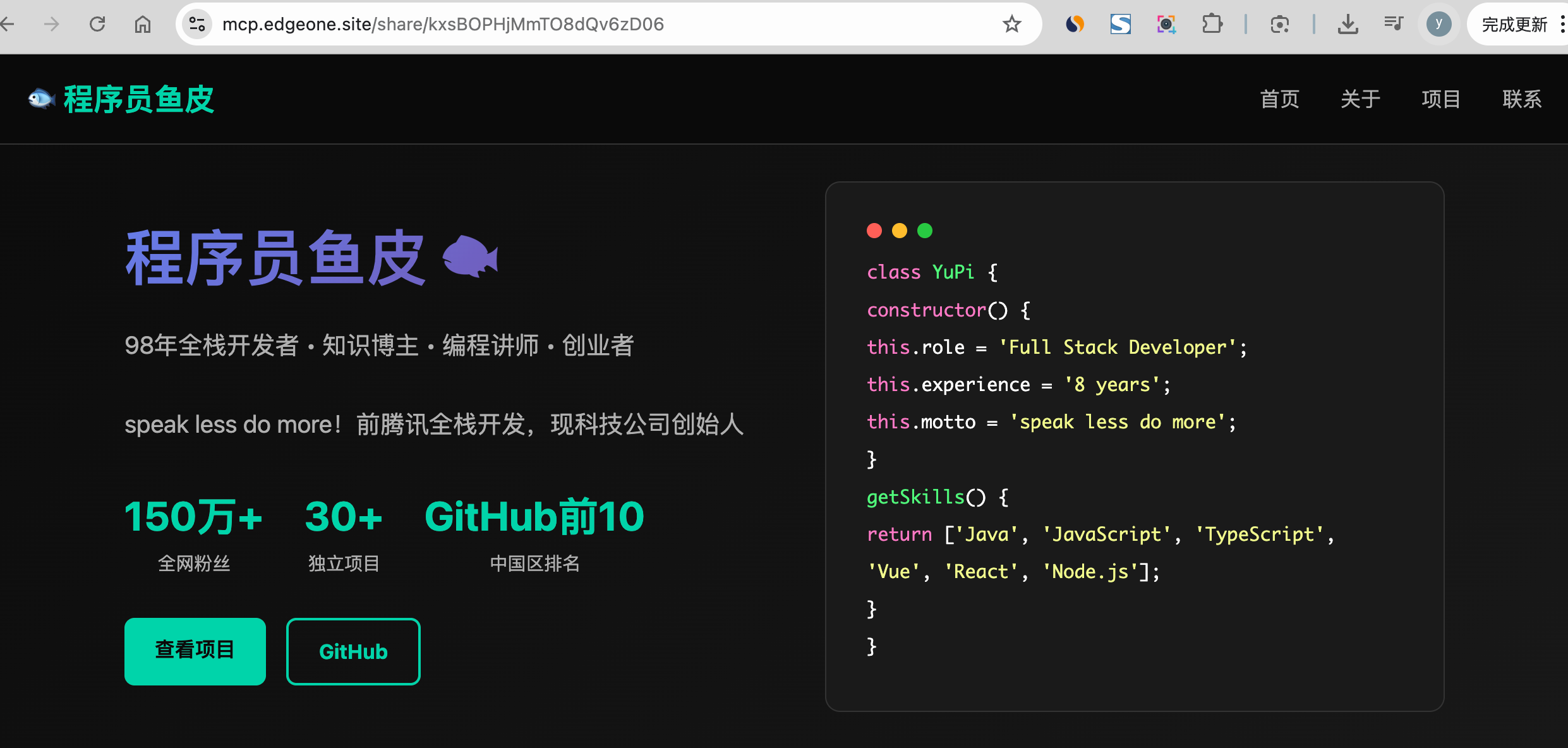Click the browser reload icon
This screenshot has width=1568, height=748.
(x=97, y=24)
